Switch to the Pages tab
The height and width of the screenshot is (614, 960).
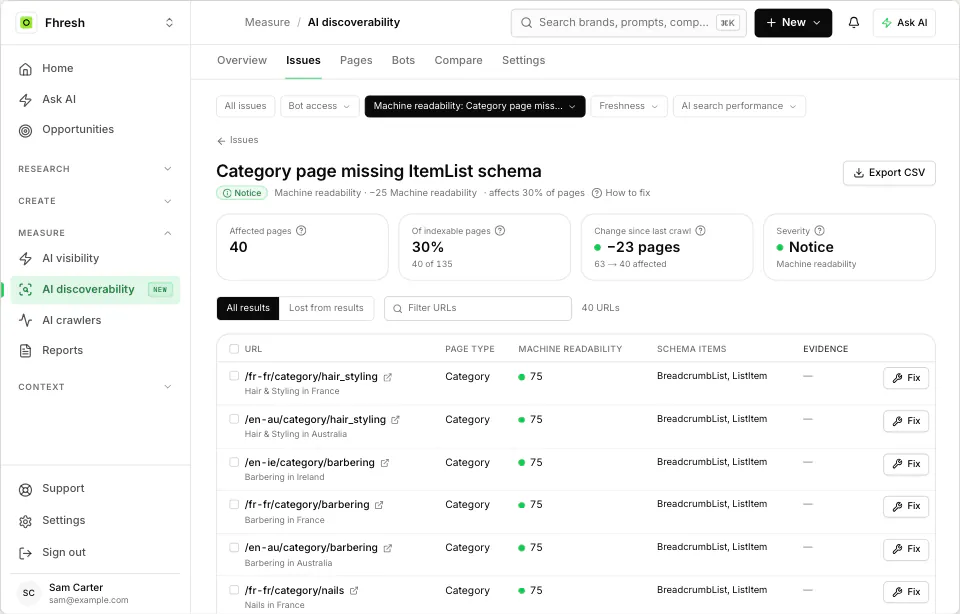tap(356, 60)
